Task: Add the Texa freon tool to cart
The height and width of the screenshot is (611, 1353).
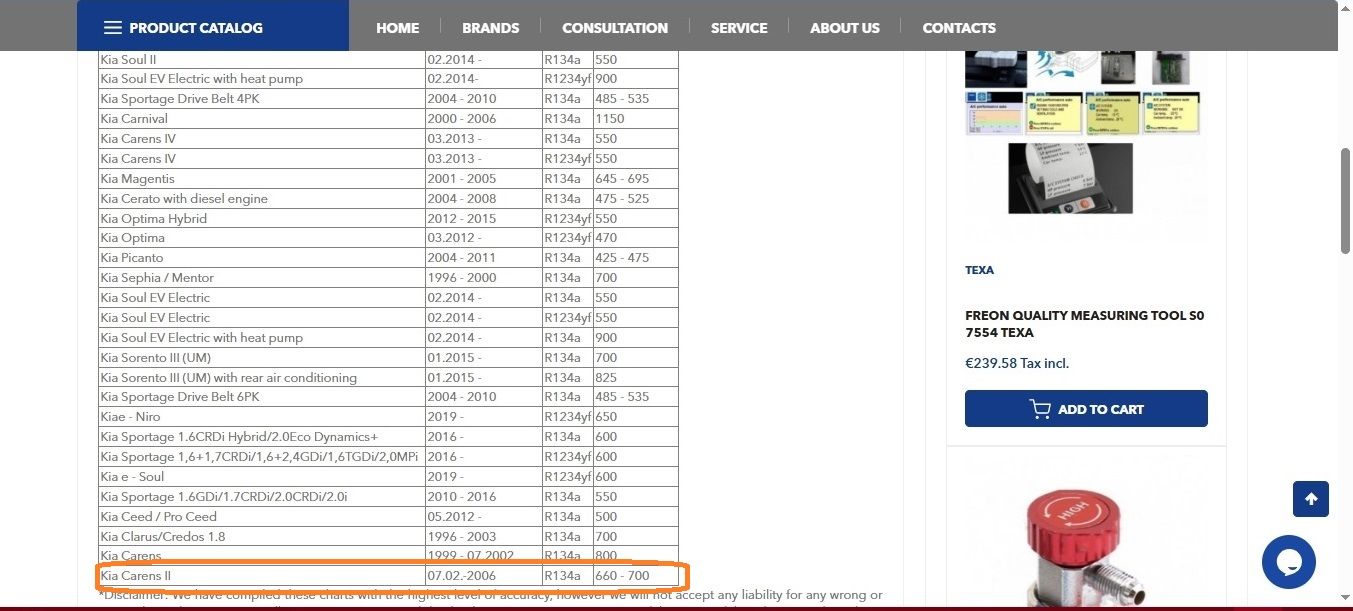Action: [x=1086, y=409]
